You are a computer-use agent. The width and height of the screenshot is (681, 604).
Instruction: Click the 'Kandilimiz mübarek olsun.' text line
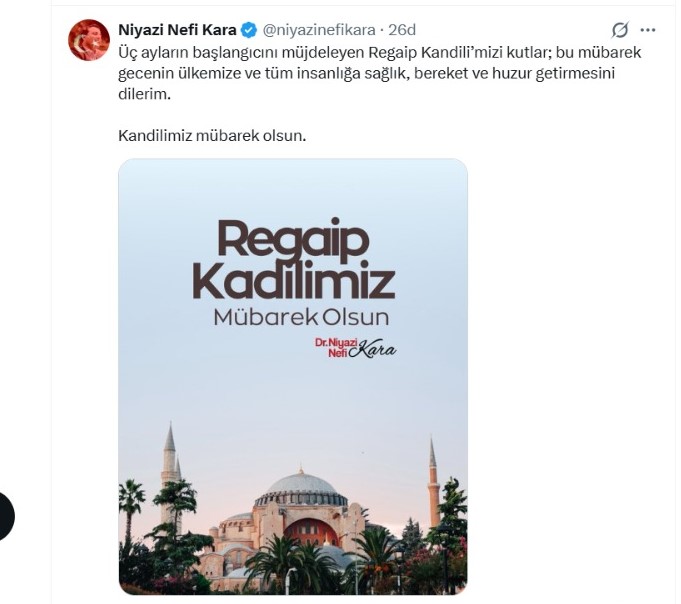(x=212, y=136)
